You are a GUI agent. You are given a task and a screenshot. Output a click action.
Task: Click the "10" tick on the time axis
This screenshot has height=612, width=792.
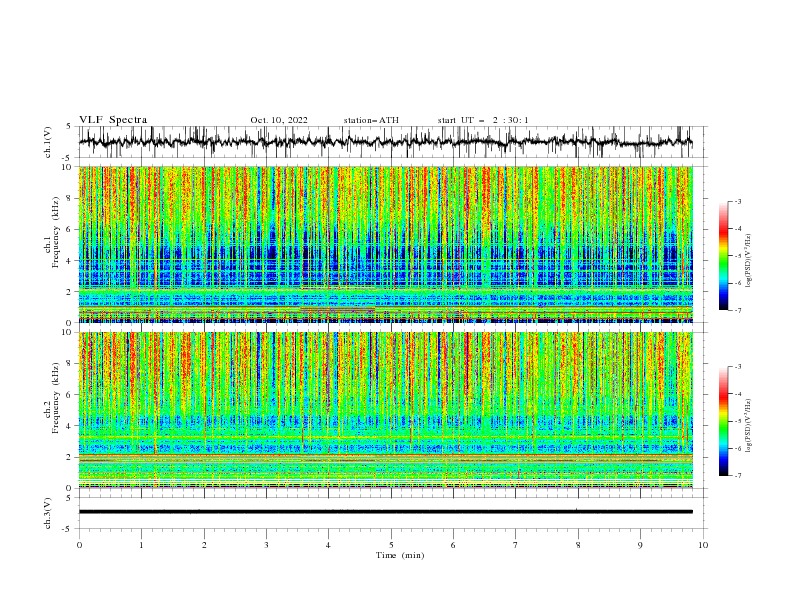click(x=703, y=545)
